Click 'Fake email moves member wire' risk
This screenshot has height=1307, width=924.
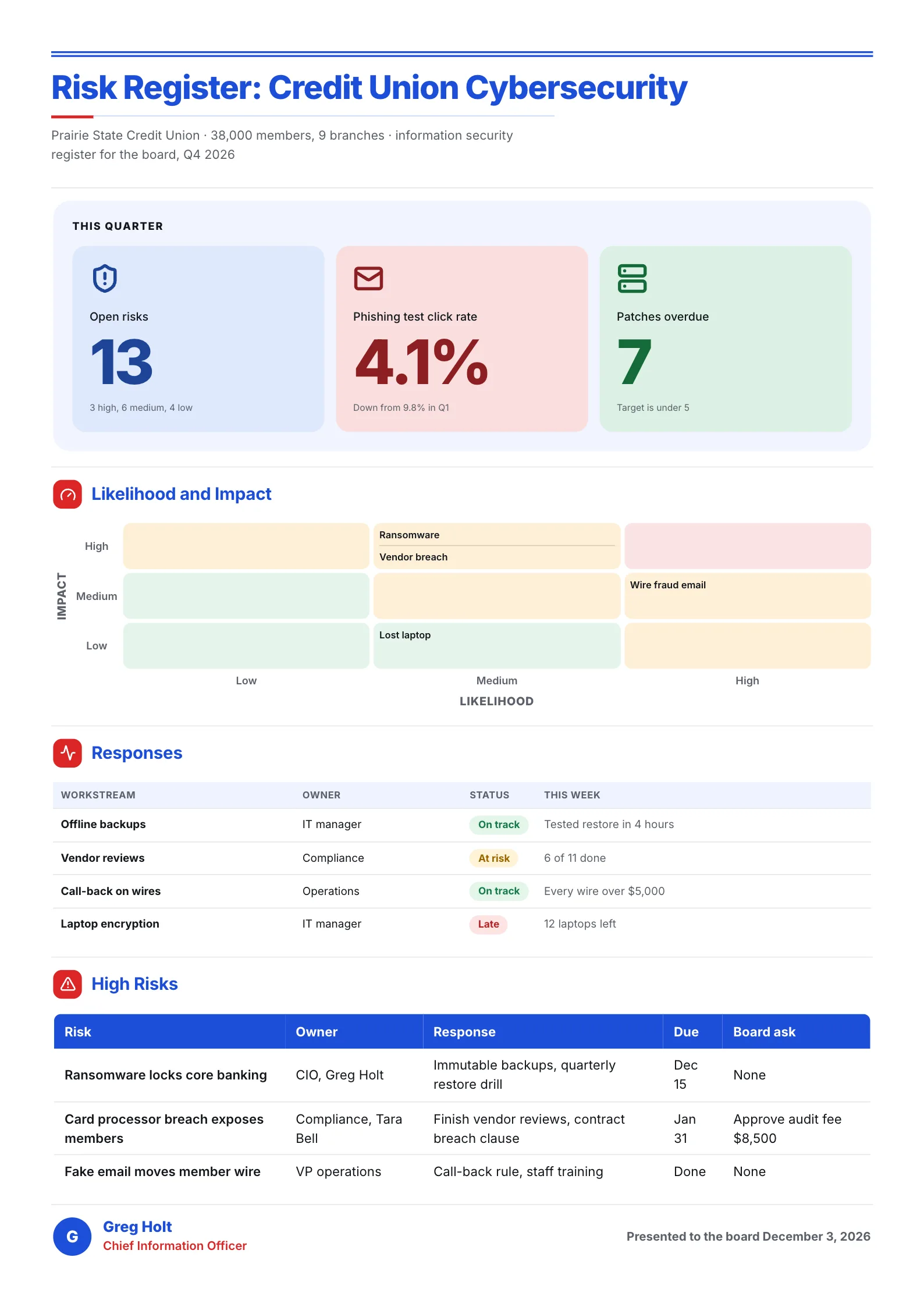point(162,1171)
